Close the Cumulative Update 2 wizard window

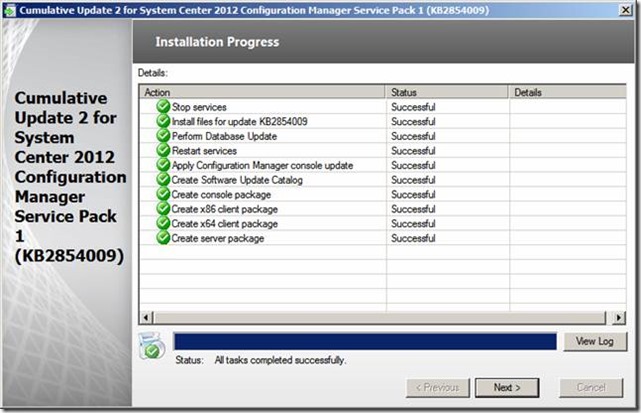click(625, 10)
